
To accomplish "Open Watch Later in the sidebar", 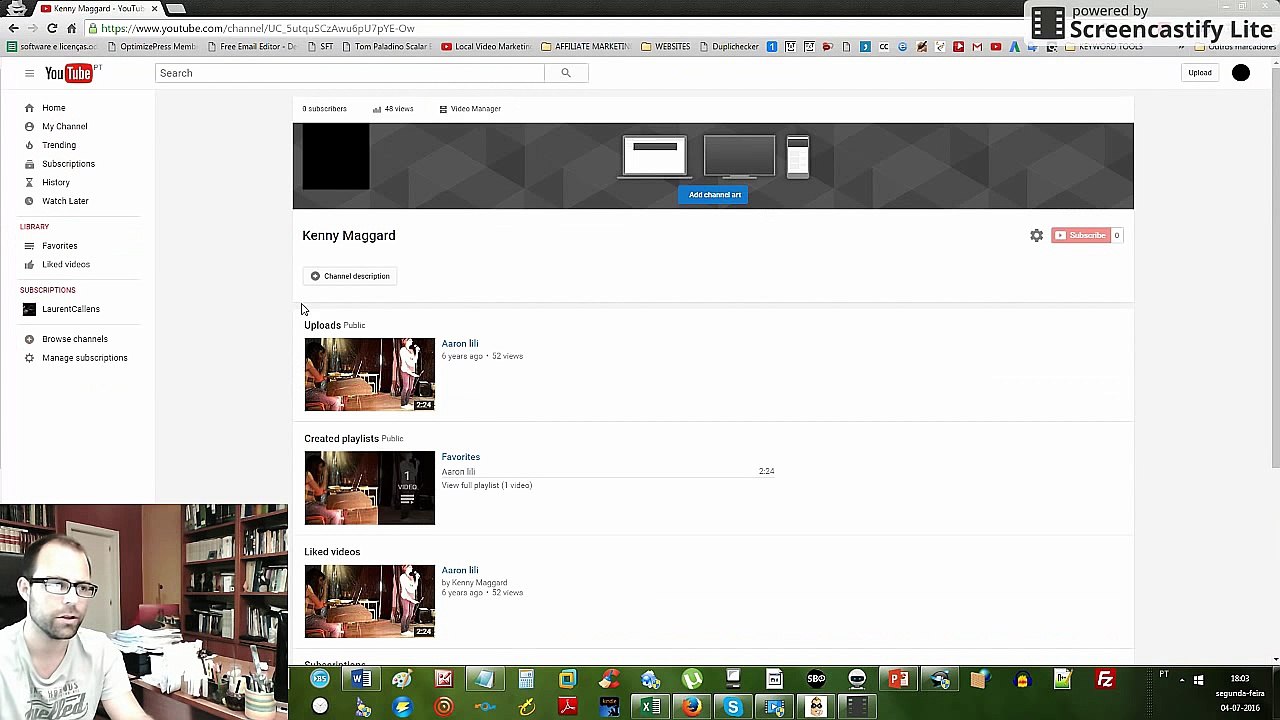I will [x=65, y=201].
